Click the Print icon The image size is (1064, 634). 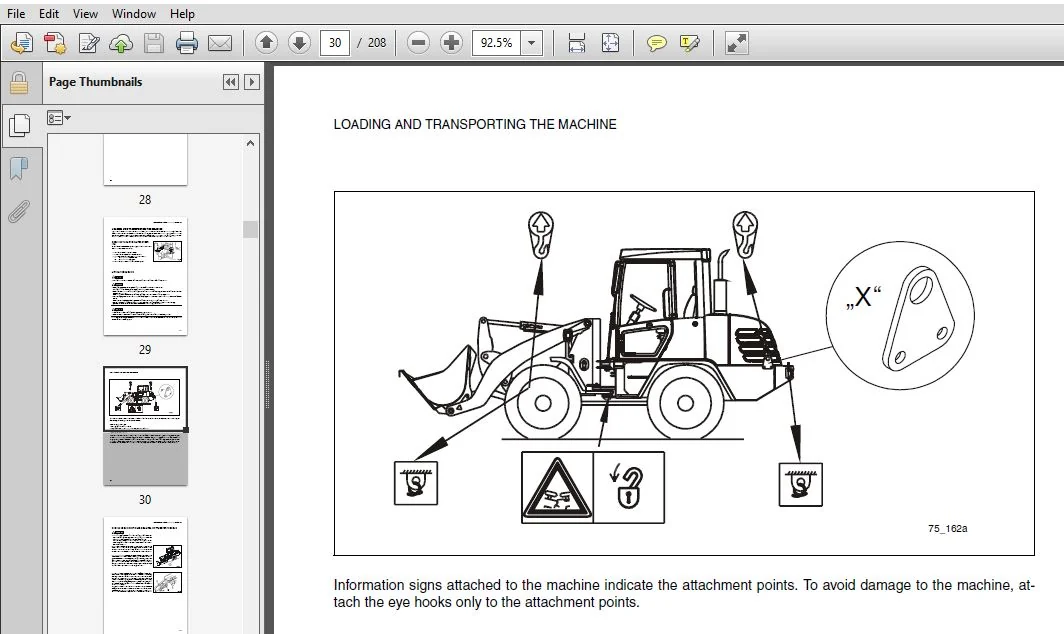point(187,43)
